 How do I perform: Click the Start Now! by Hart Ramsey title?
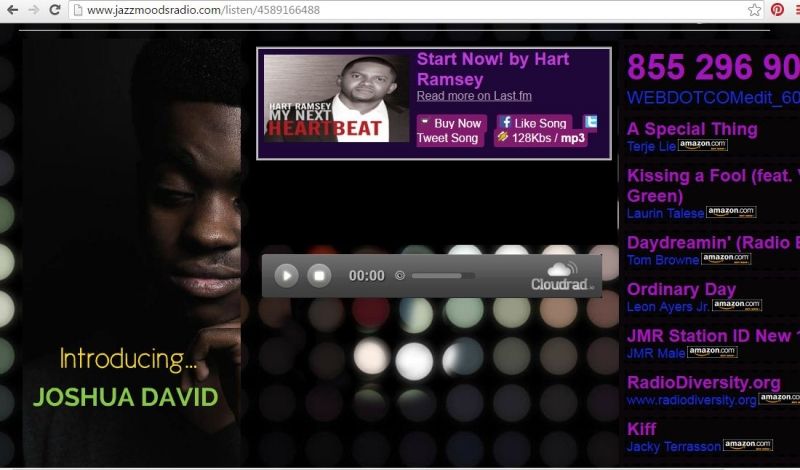coord(493,69)
